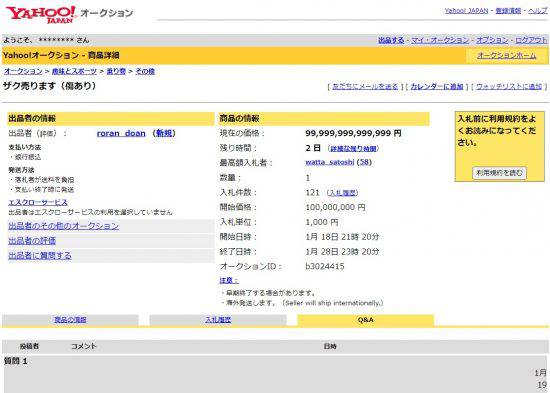Click the 利用規約を読む button

(499, 173)
